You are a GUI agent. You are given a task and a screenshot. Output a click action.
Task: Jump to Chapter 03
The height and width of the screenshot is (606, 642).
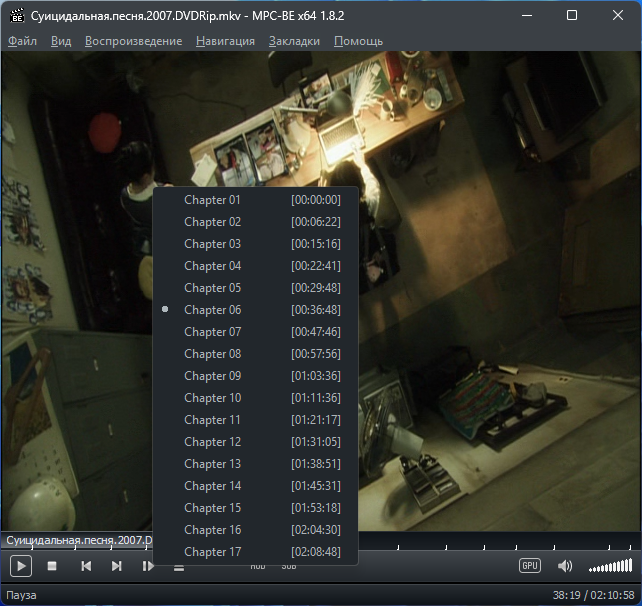coord(255,244)
